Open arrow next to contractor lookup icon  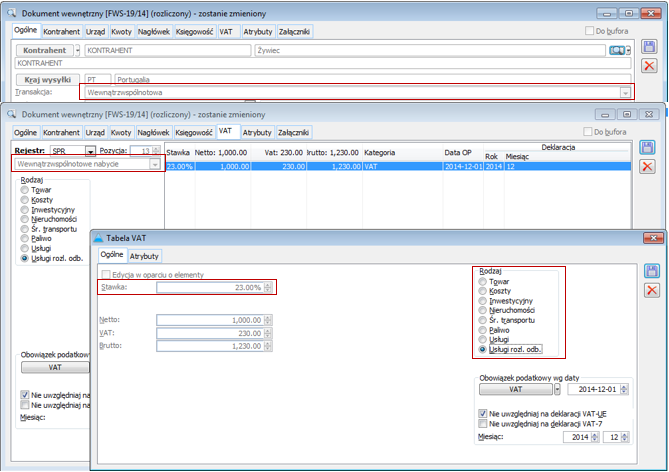pos(628,50)
